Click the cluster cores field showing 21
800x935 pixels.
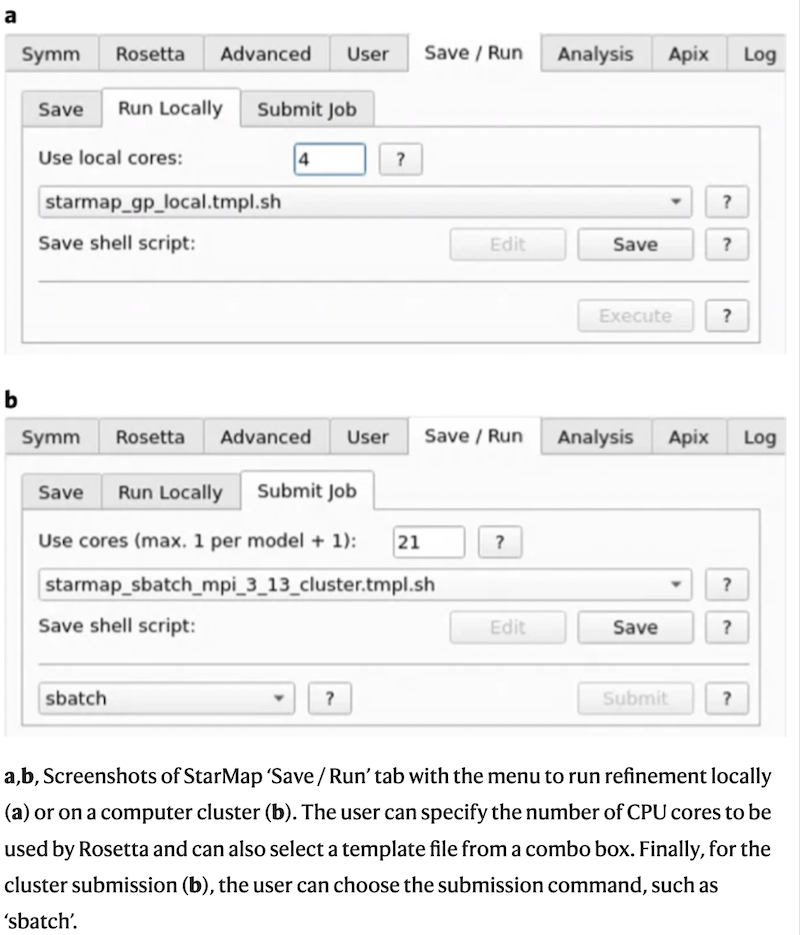click(428, 542)
